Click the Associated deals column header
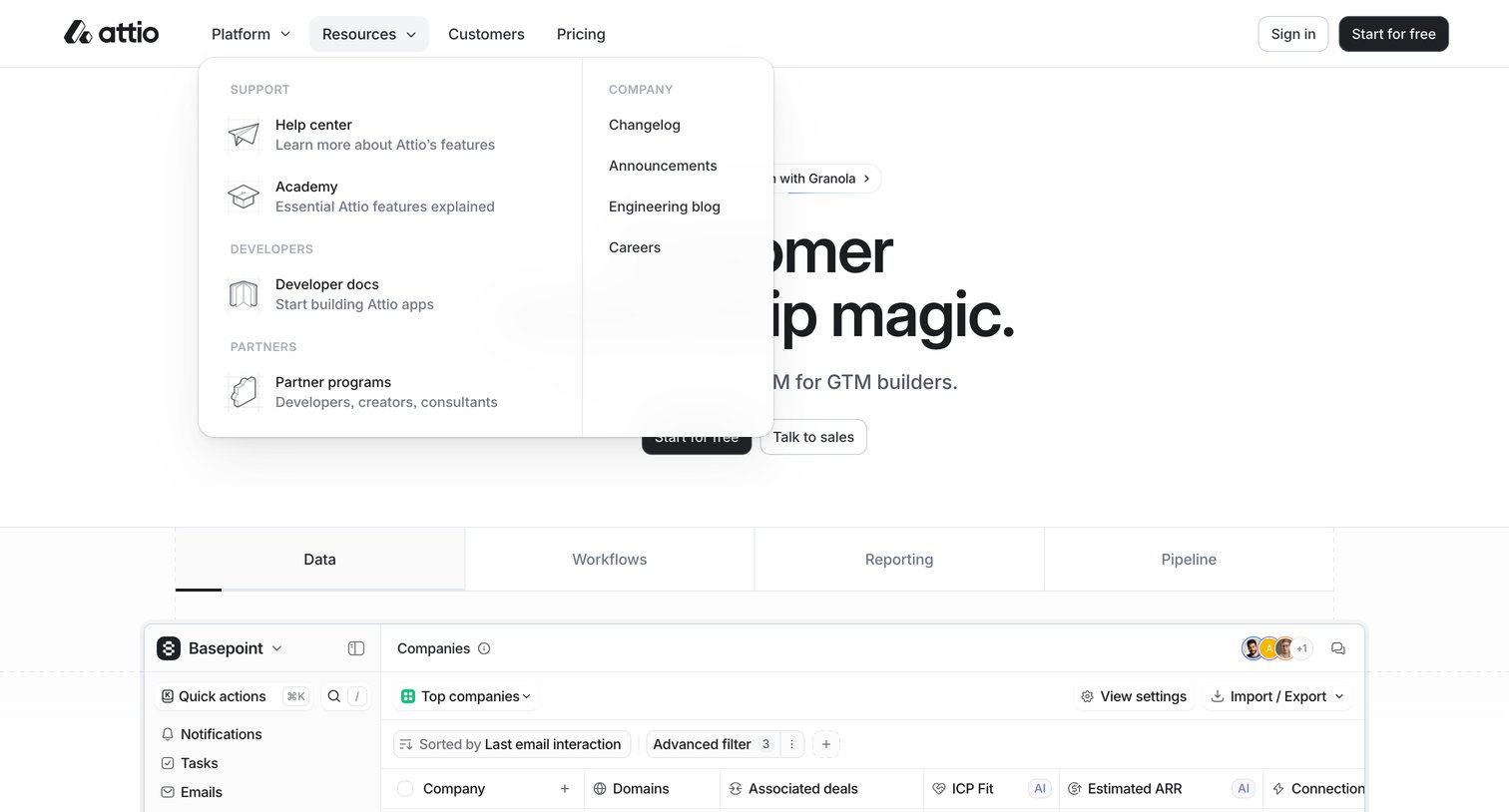 (821, 788)
